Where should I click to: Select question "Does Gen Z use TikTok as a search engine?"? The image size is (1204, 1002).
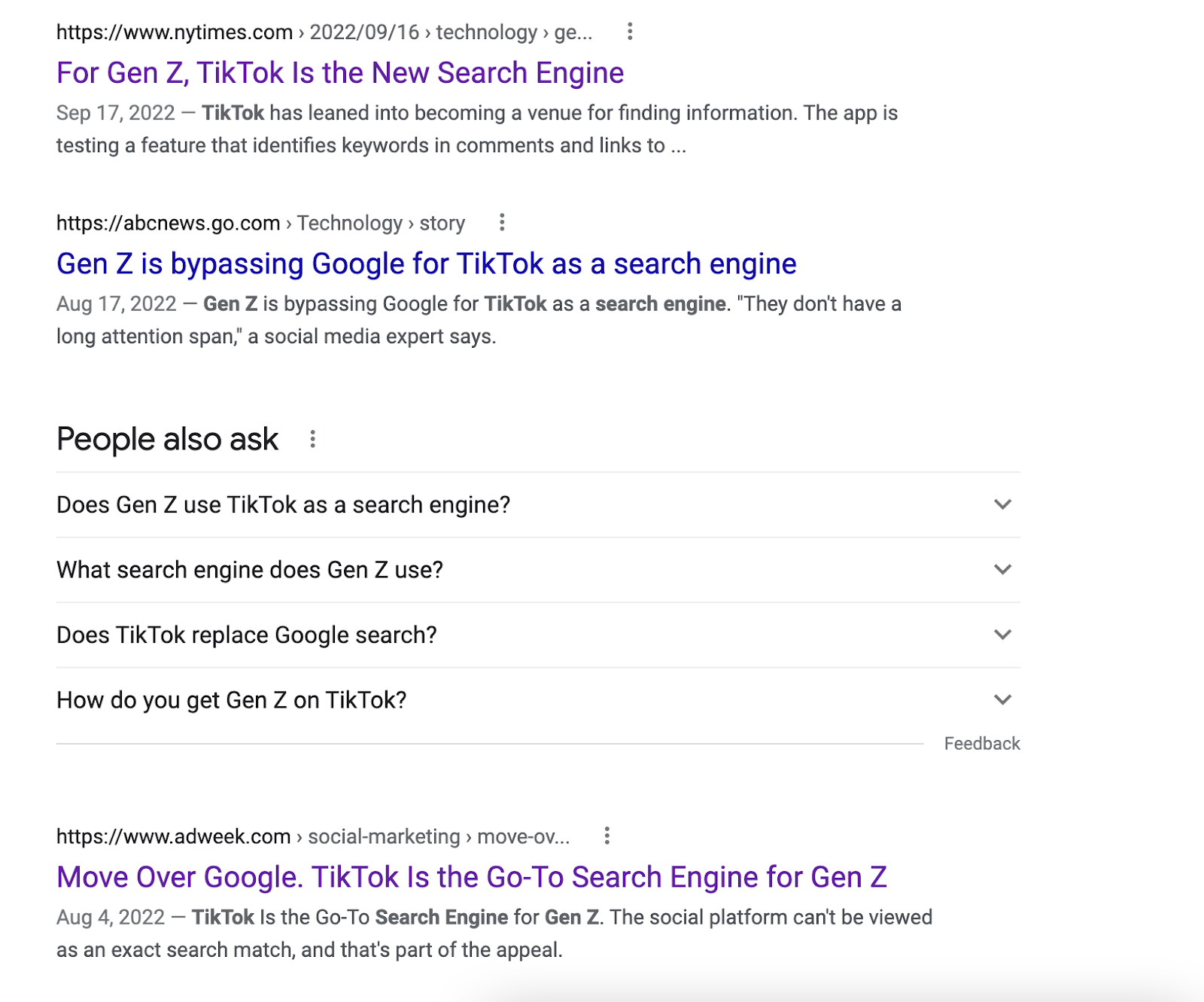[x=284, y=505]
